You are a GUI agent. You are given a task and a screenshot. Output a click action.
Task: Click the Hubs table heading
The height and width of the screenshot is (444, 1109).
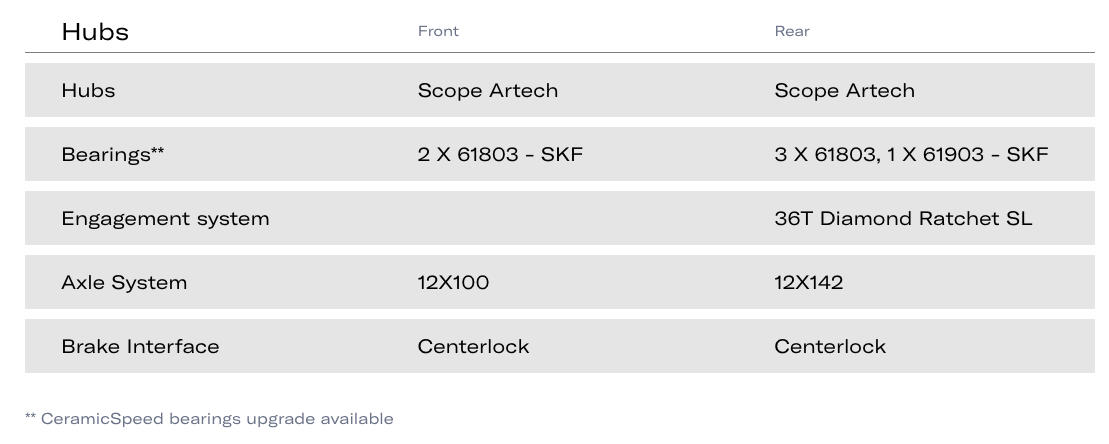[95, 32]
